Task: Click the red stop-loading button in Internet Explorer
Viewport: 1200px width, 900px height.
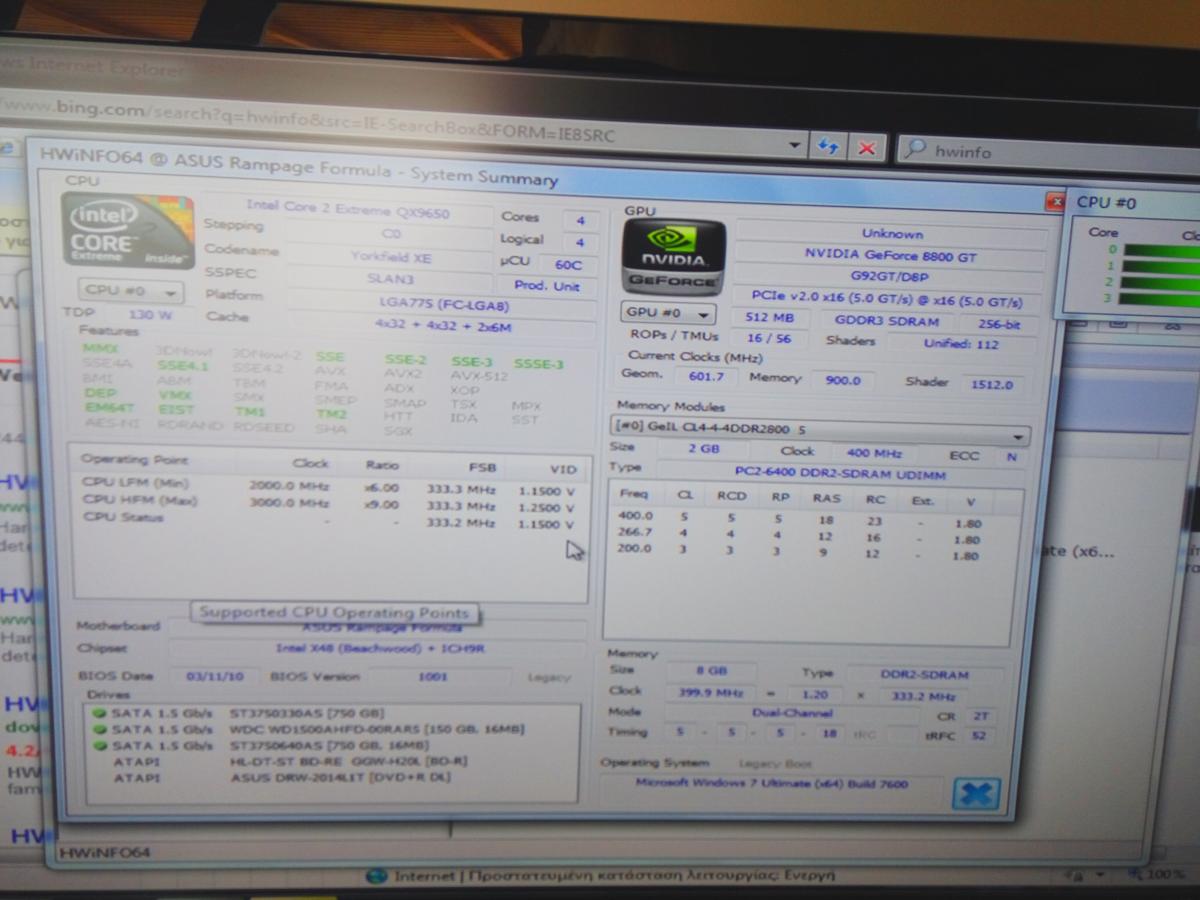Action: [x=866, y=147]
